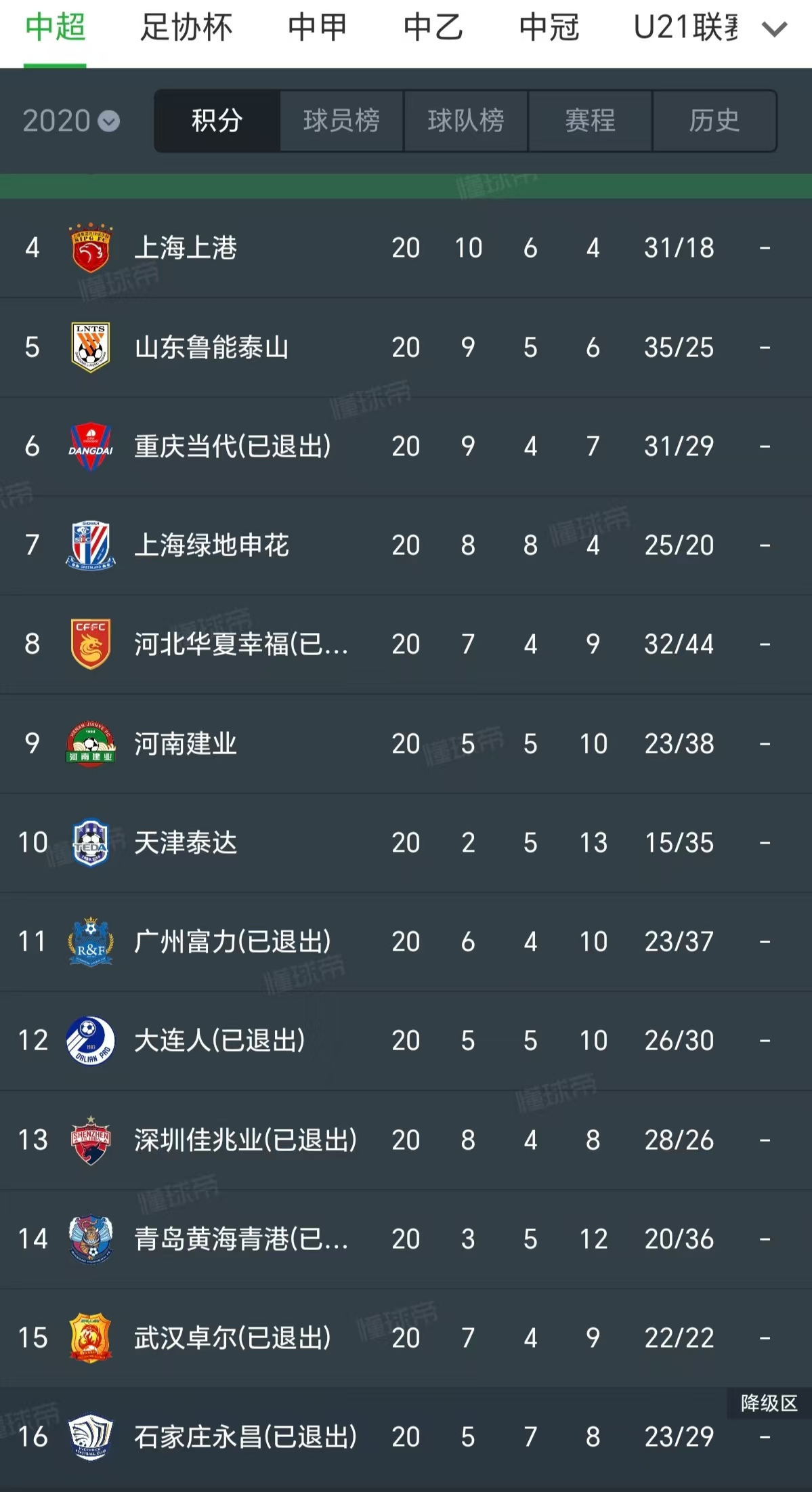This screenshot has width=812, height=1492.
Task: Open the 赛程 schedule tab
Action: [x=590, y=121]
